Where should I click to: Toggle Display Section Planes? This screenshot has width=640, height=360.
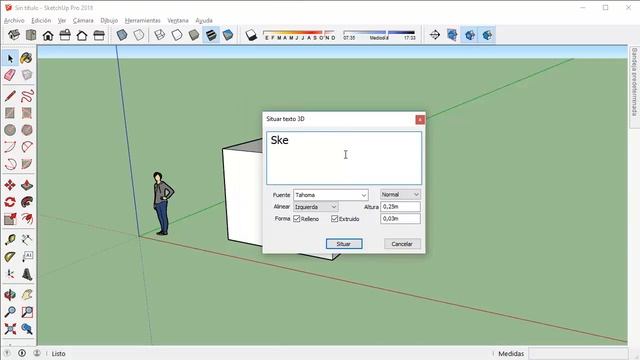click(452, 35)
